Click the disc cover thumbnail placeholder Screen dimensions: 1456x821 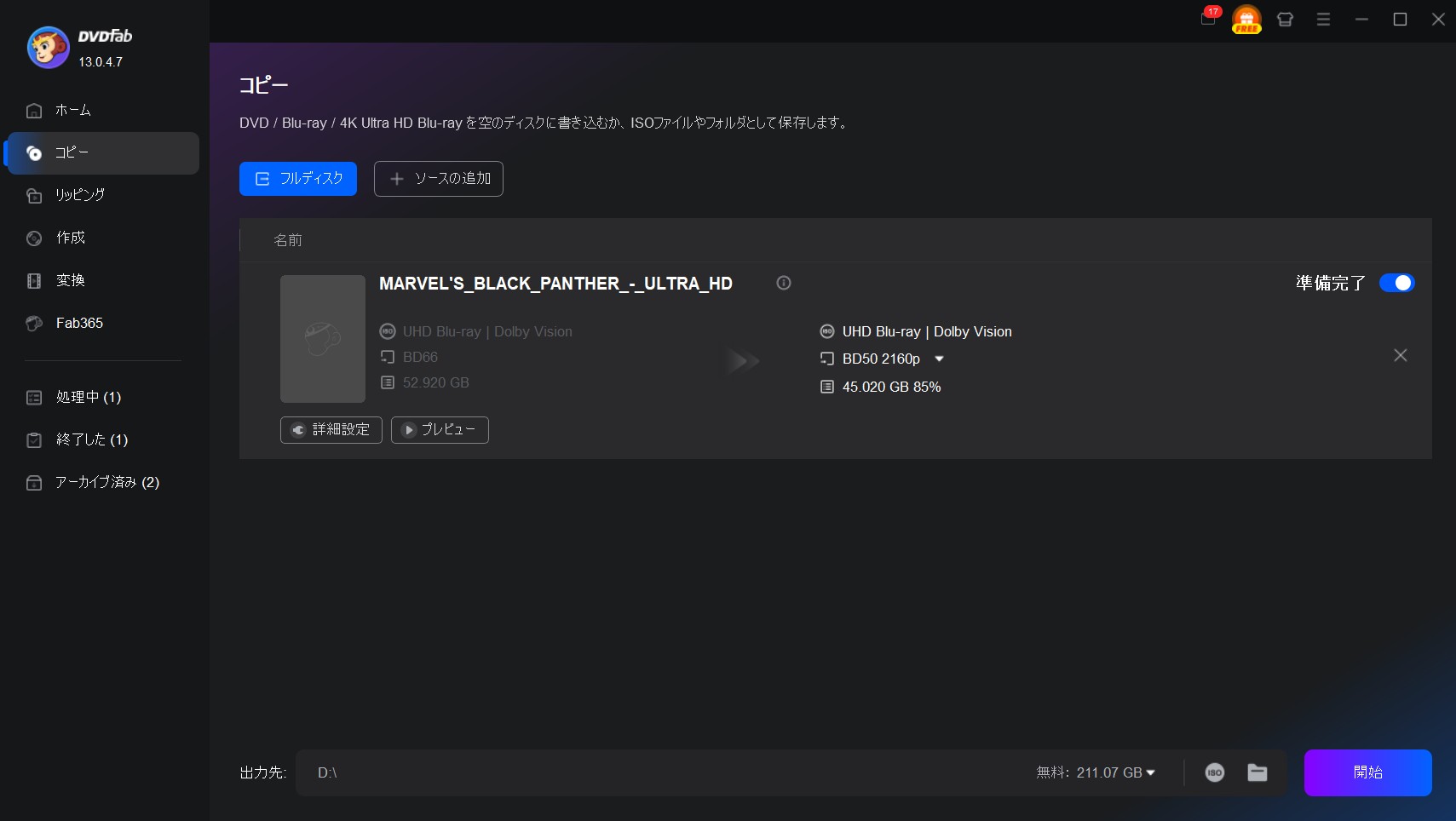[x=323, y=339]
